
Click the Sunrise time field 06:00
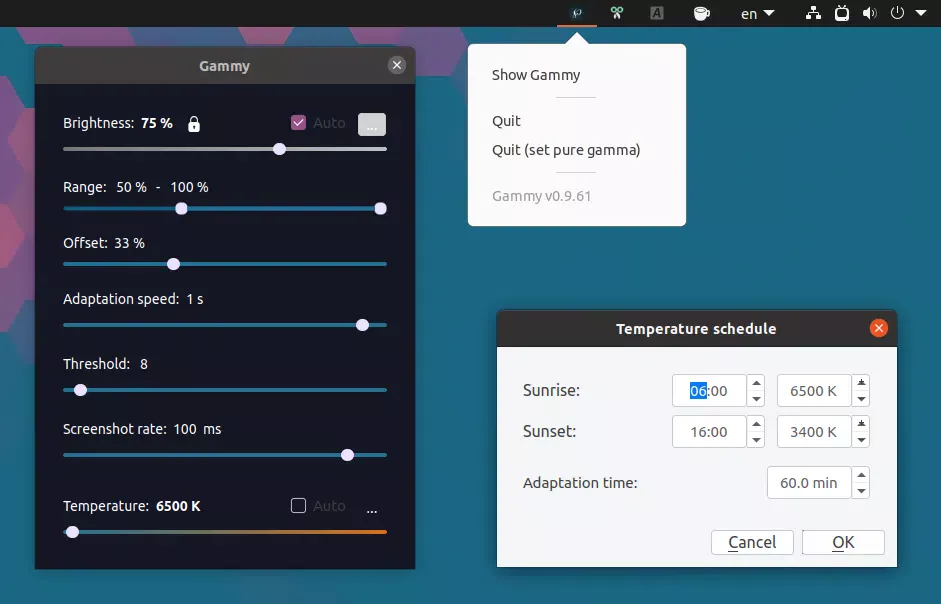tap(709, 391)
